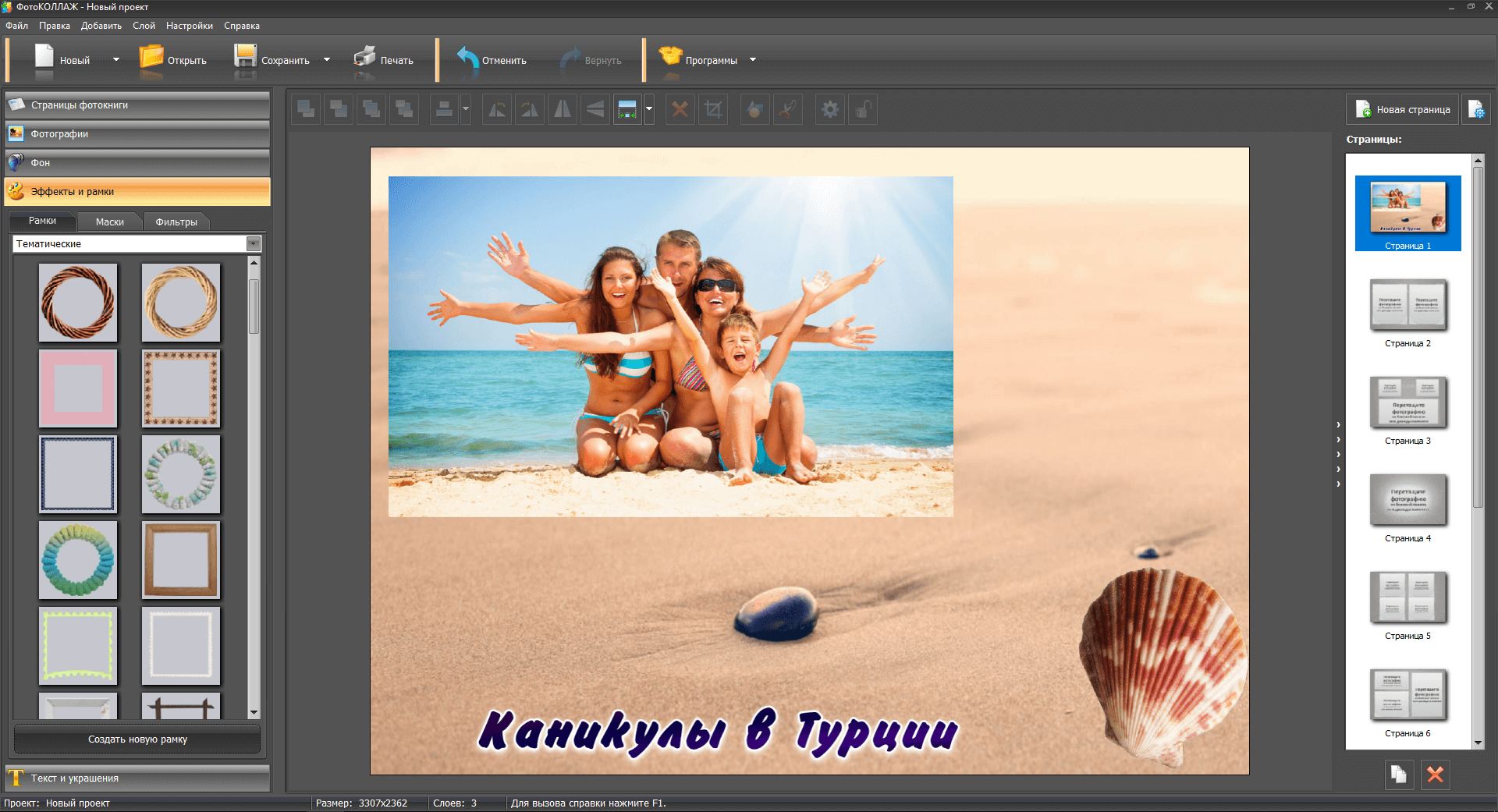The width and height of the screenshot is (1498, 812).
Task: Click the red X delete layer icon
Action: point(680,110)
